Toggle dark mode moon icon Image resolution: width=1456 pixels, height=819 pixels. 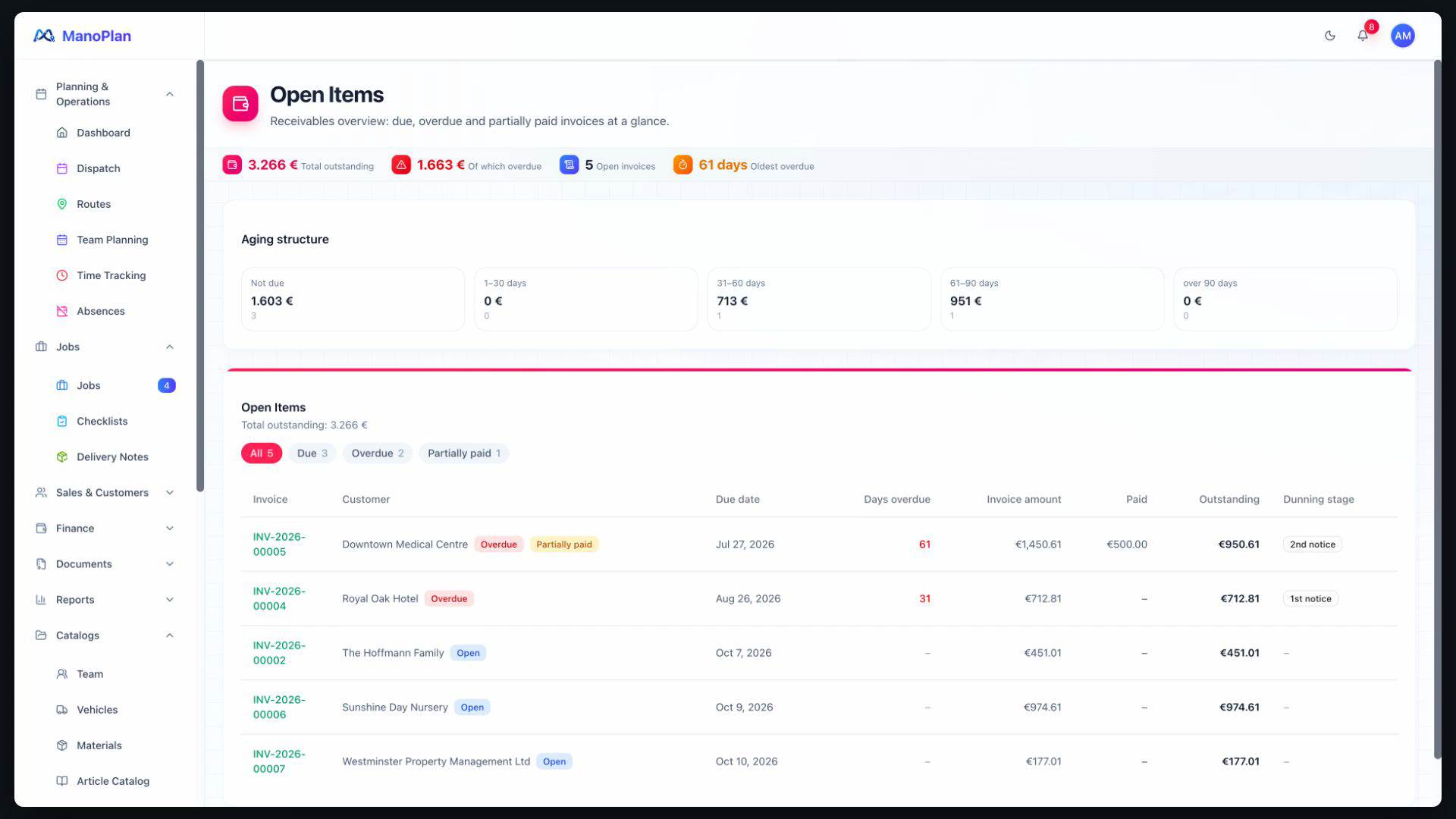[1329, 36]
